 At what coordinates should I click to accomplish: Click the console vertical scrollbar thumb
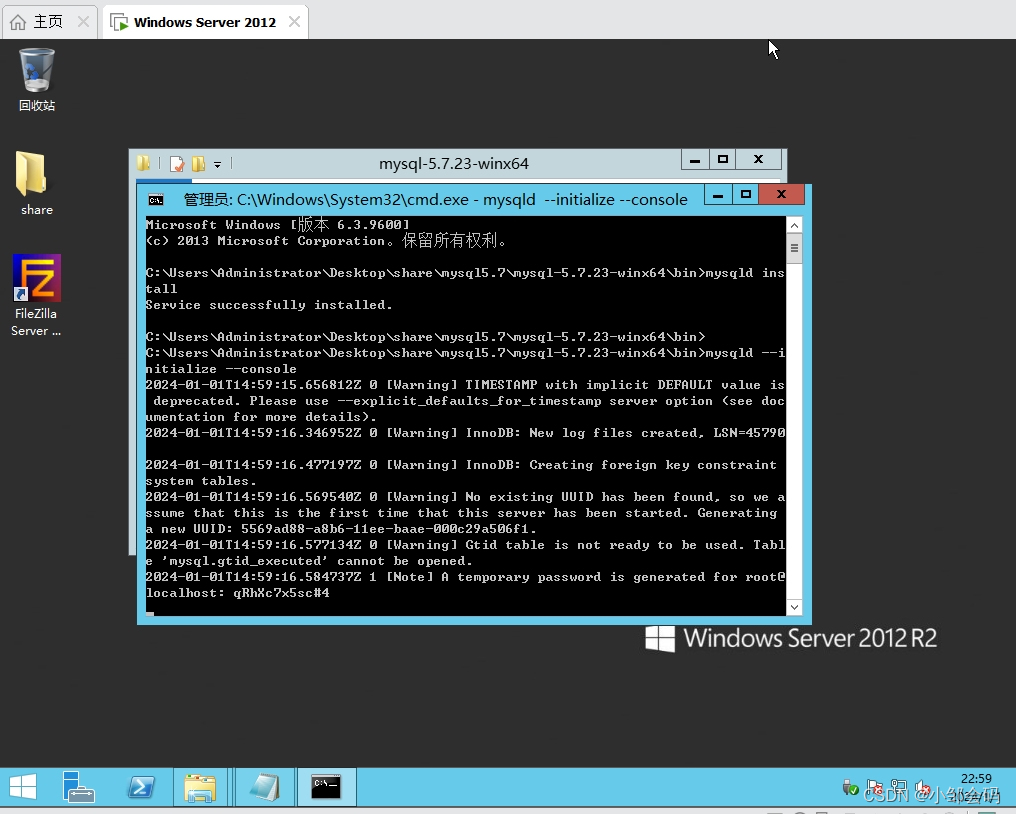[x=794, y=248]
